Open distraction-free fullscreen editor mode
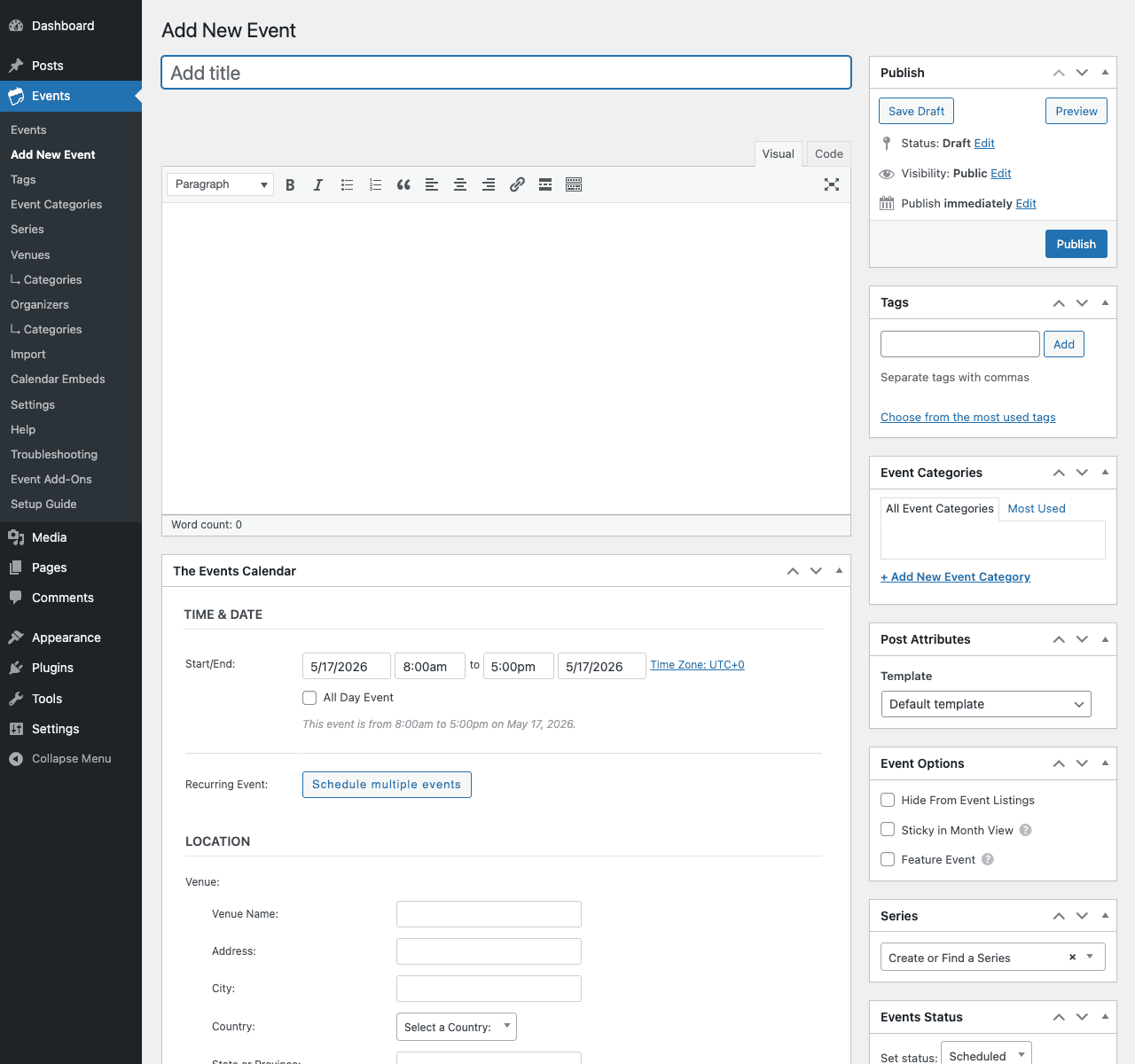 point(832,184)
